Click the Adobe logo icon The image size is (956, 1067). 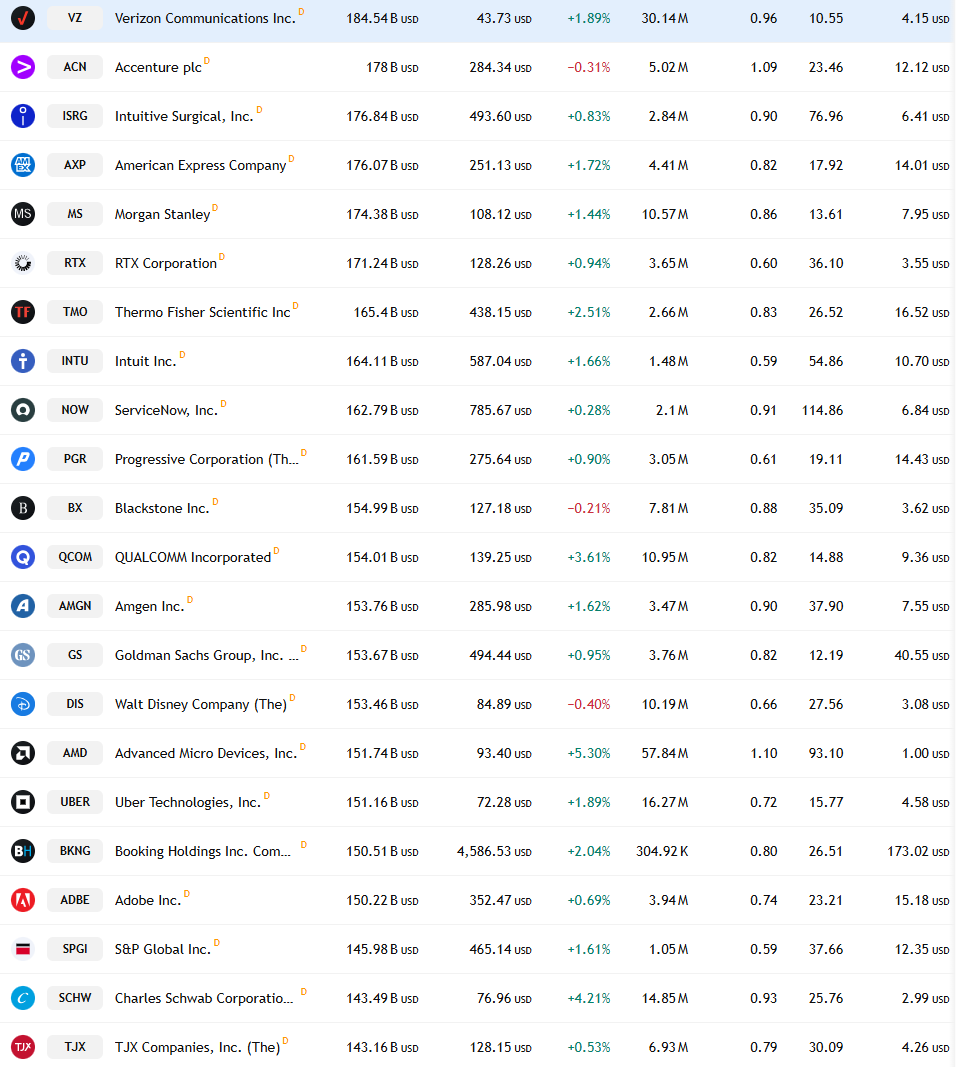[22, 900]
